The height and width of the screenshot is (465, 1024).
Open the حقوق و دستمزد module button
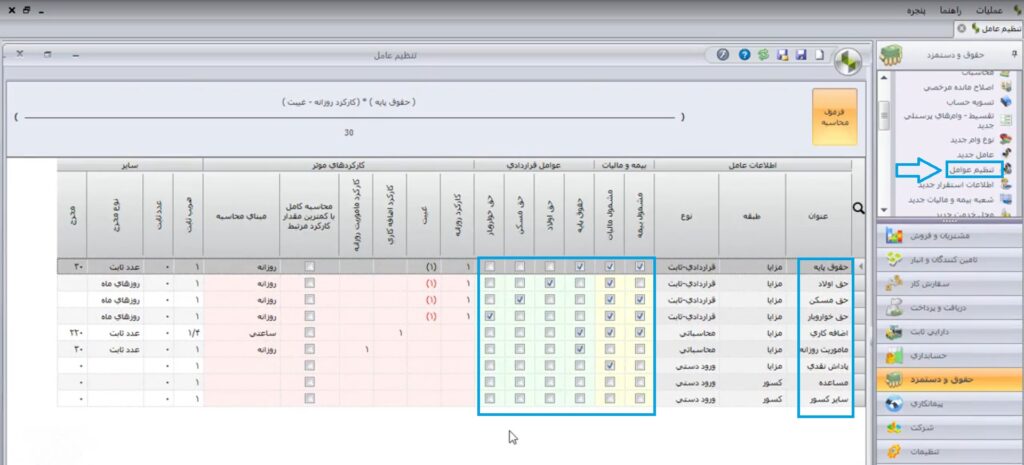pyautogui.click(x=950, y=380)
